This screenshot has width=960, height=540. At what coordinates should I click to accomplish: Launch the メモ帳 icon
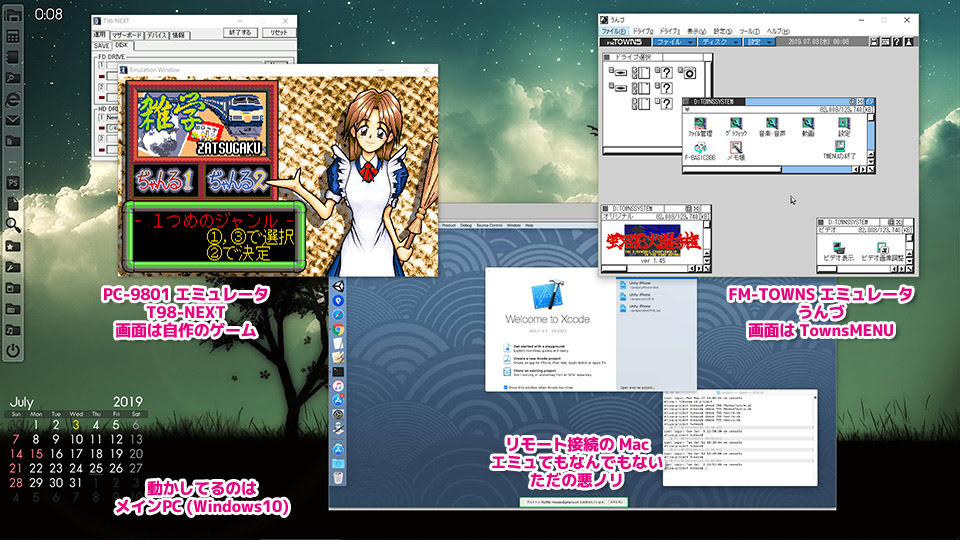coord(735,151)
